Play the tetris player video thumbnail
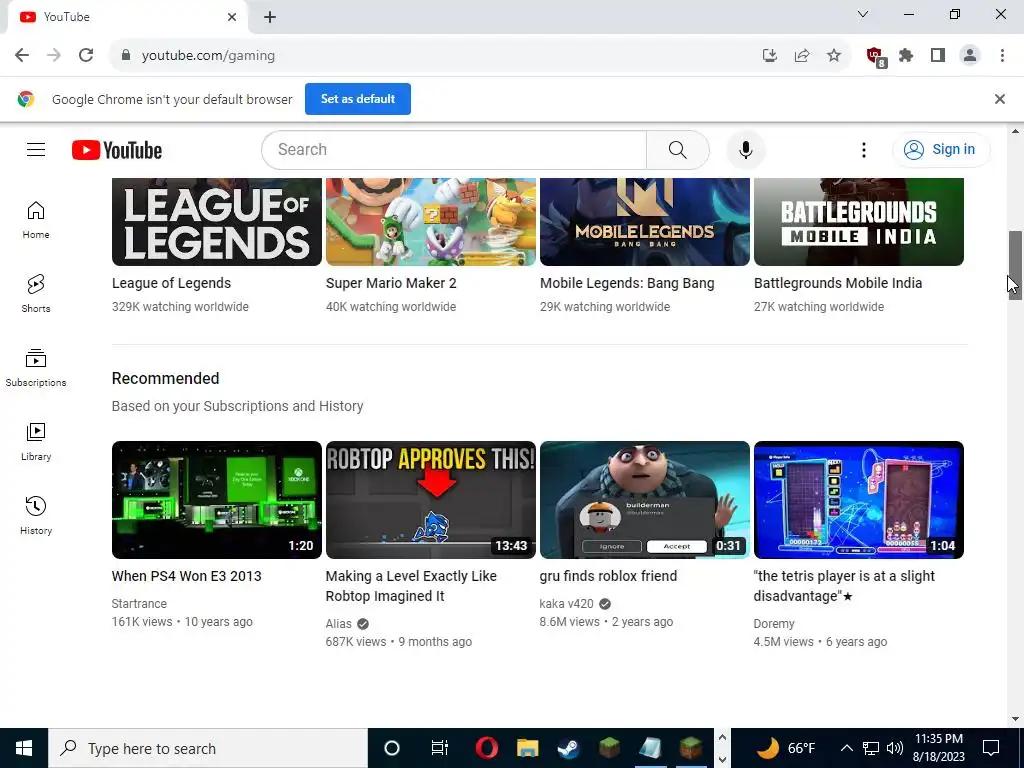Screen dimensions: 1024x768 click(859, 500)
